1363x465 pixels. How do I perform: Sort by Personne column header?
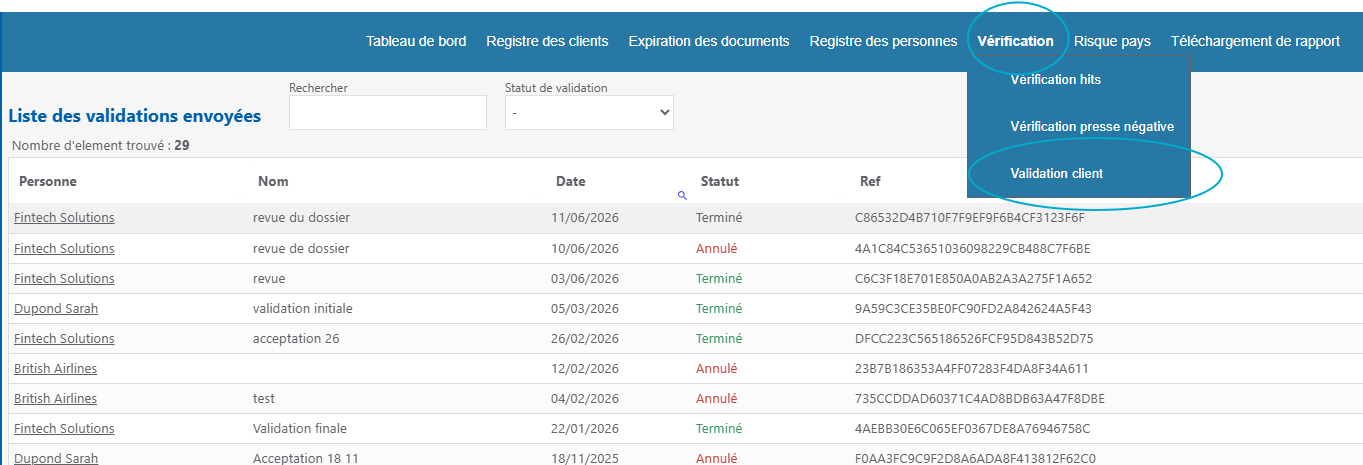[x=48, y=181]
